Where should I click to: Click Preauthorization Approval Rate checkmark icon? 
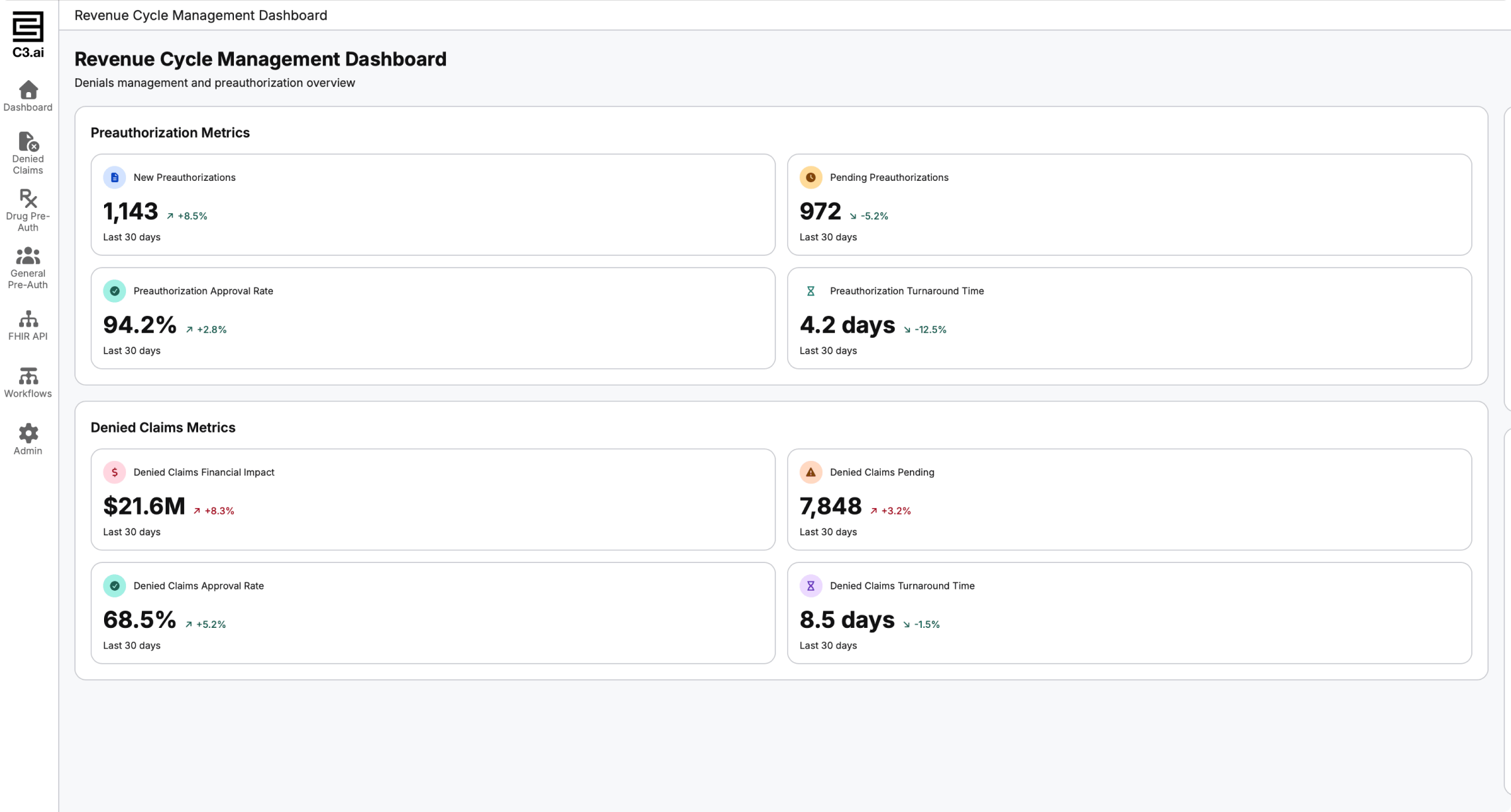coord(115,291)
